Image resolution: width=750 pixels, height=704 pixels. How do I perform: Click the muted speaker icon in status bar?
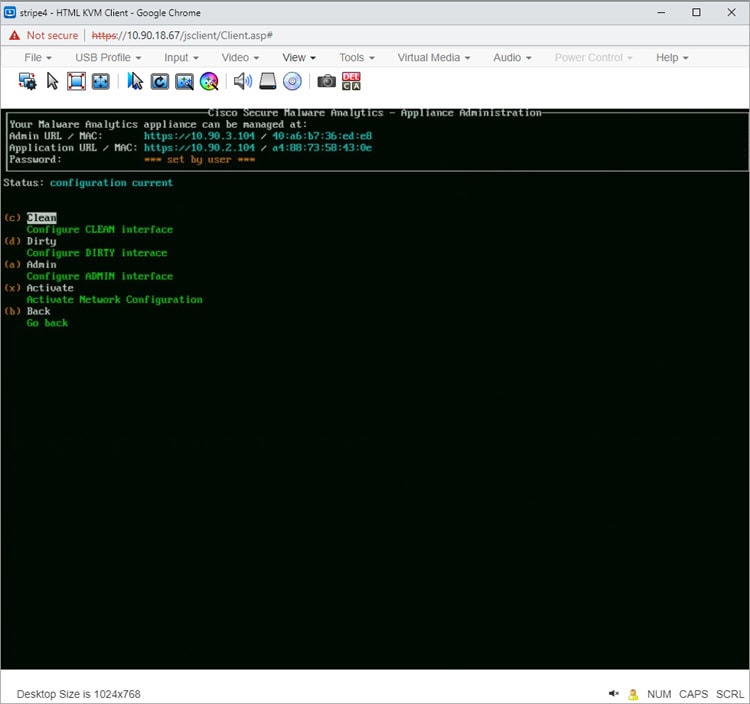[x=614, y=693]
